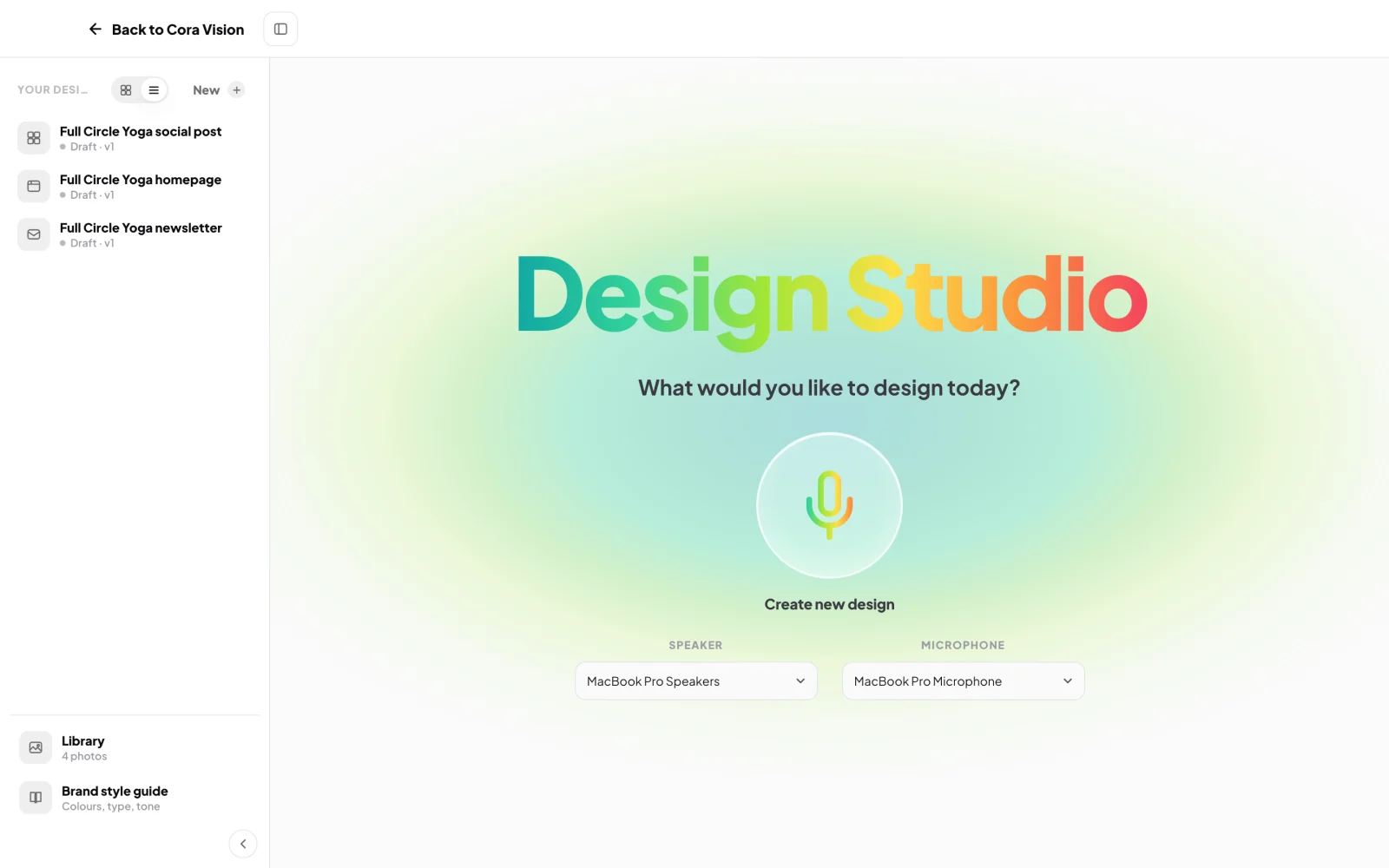Click the social post grid icon

[x=34, y=138]
